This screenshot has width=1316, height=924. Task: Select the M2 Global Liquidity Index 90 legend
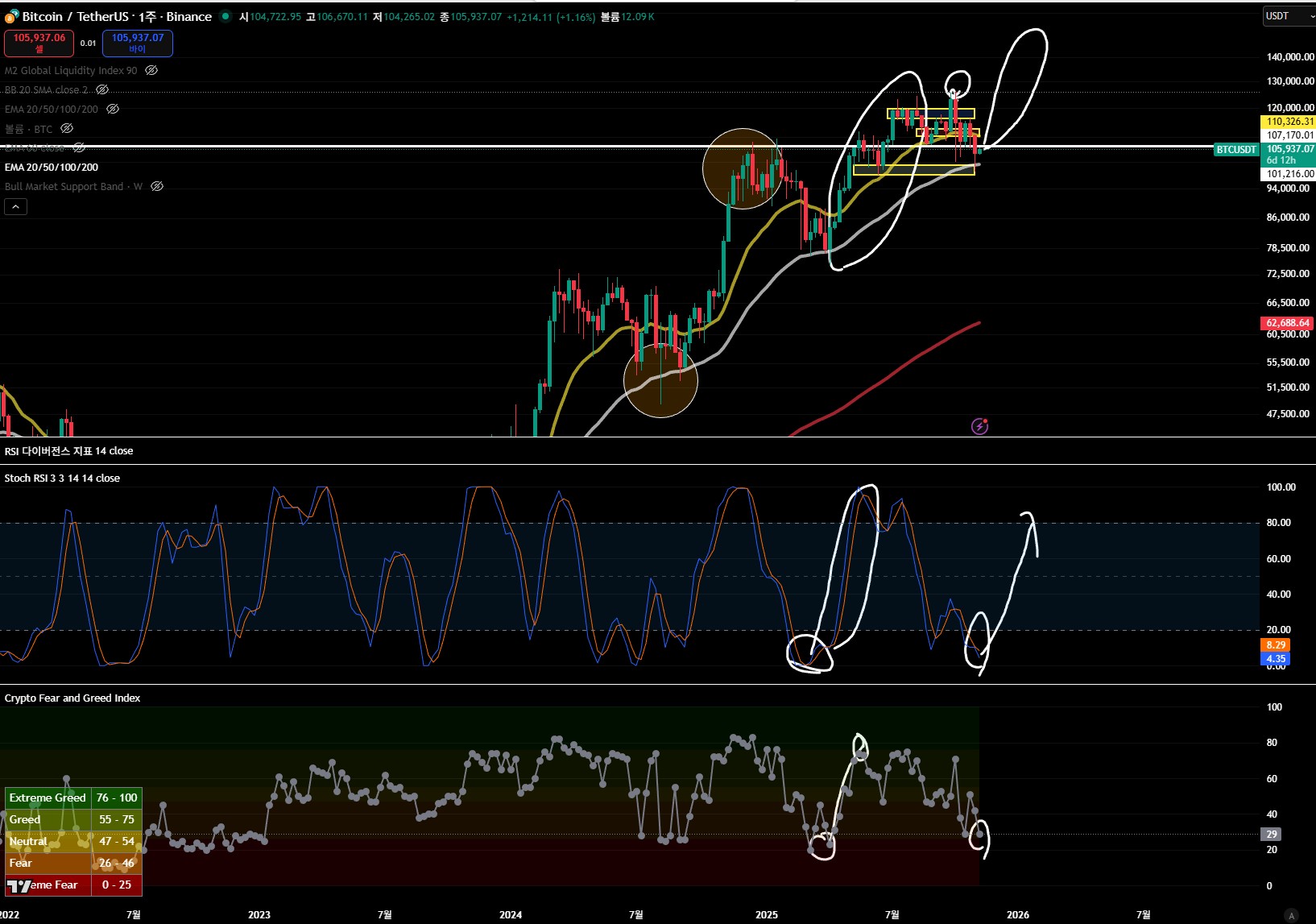(71, 70)
